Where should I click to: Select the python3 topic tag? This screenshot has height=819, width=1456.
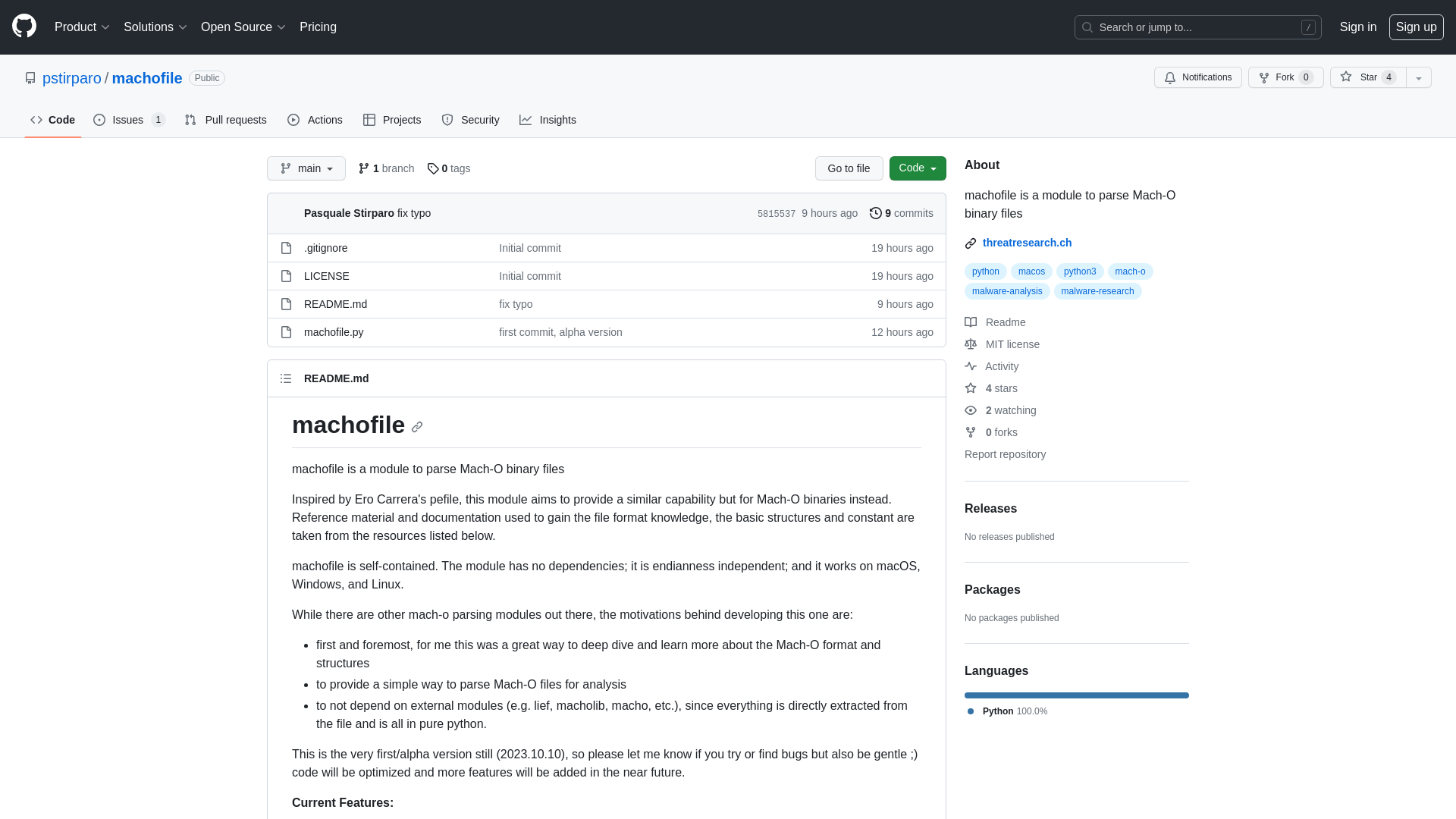coord(1080,271)
